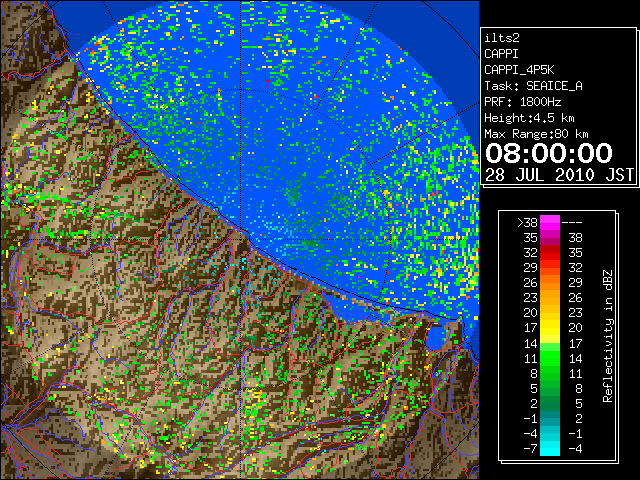Click the '28 JUL 2010 JST' date
640x480 pixels.
click(x=559, y=175)
